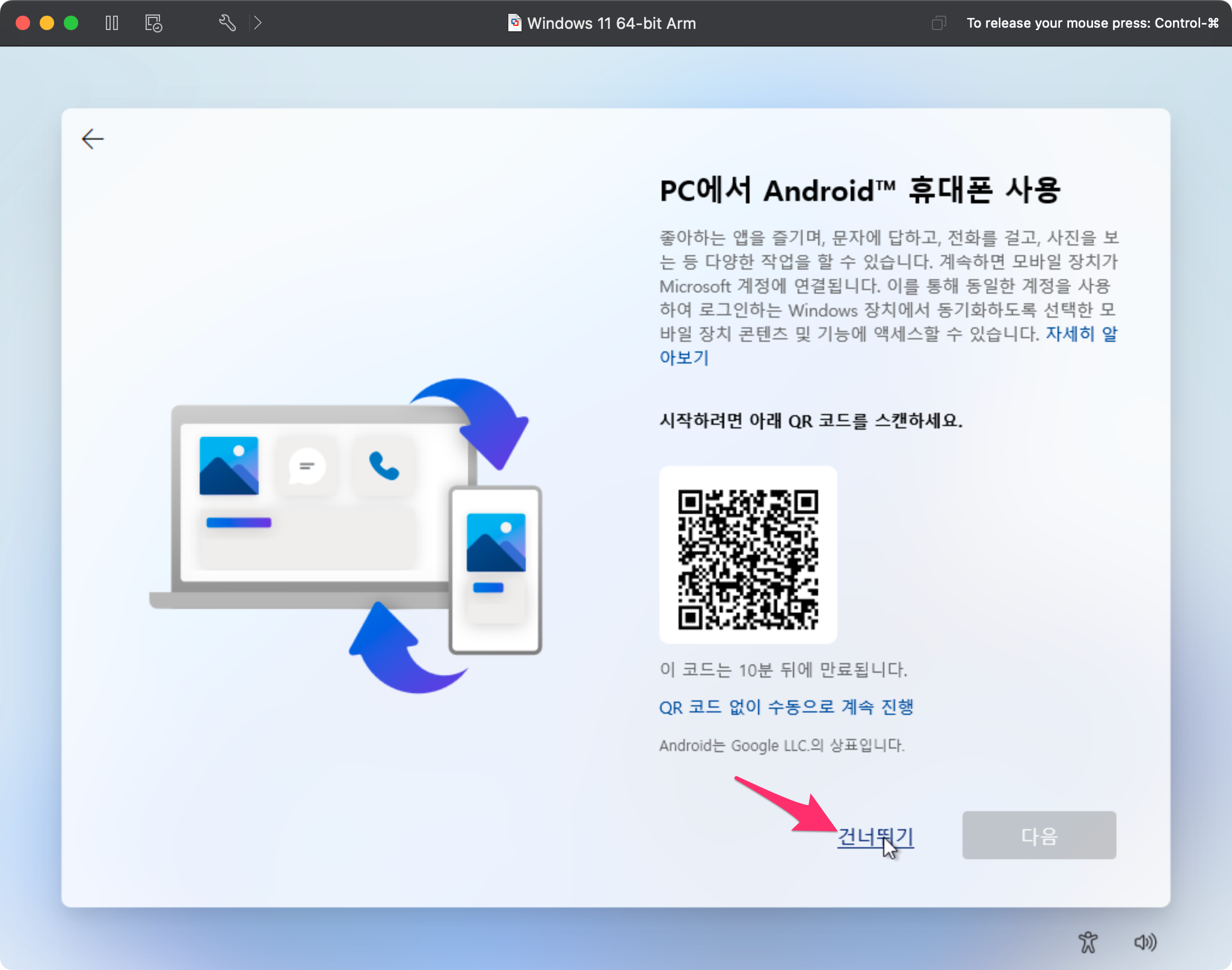Click the 건너뛰기 skip link

[x=876, y=836]
